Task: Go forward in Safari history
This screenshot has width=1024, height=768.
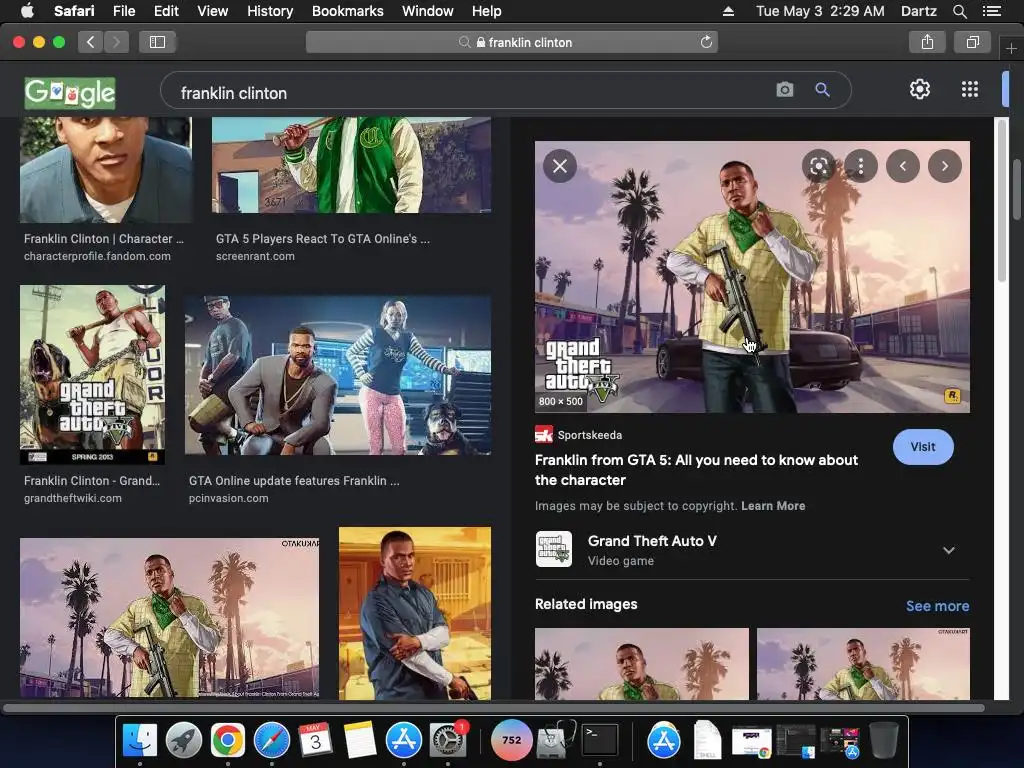Action: pyautogui.click(x=116, y=42)
